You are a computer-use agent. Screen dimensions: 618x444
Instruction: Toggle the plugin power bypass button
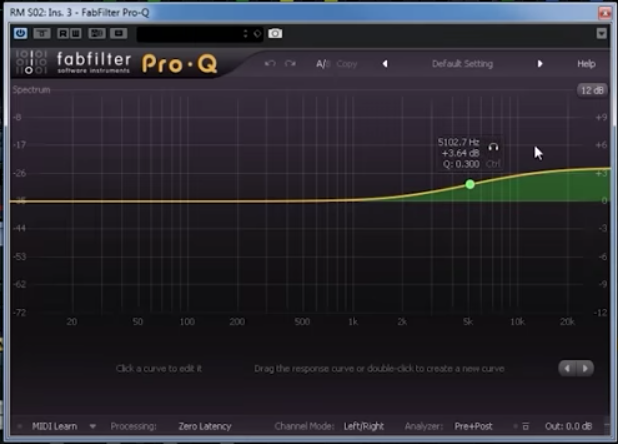[x=20, y=33]
